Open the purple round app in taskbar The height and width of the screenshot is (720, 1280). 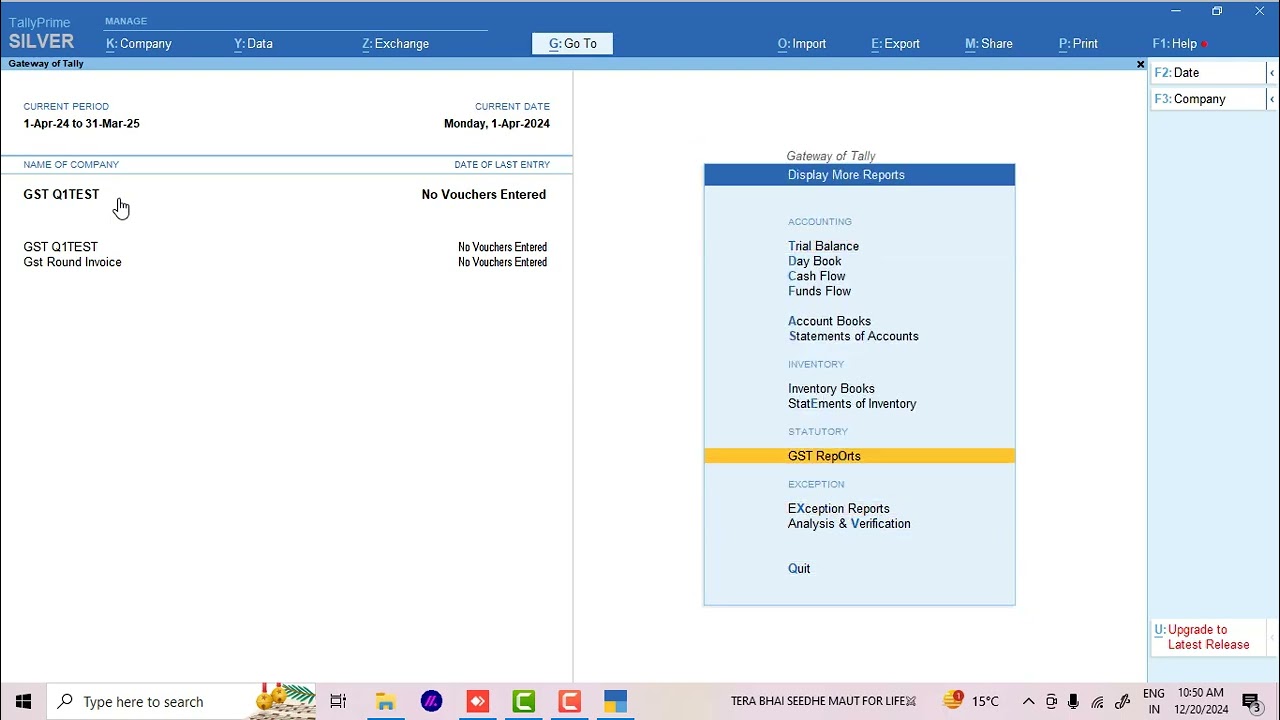[431, 701]
